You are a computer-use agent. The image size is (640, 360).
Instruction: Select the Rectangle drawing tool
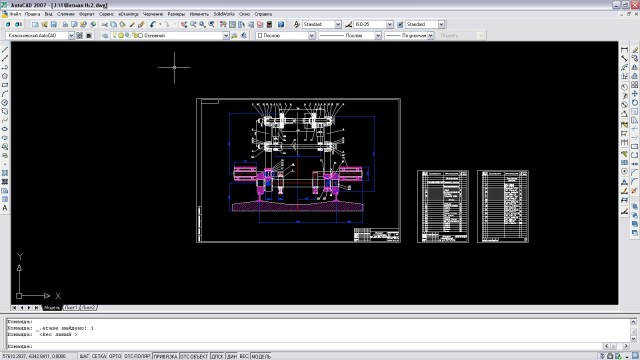coord(5,85)
